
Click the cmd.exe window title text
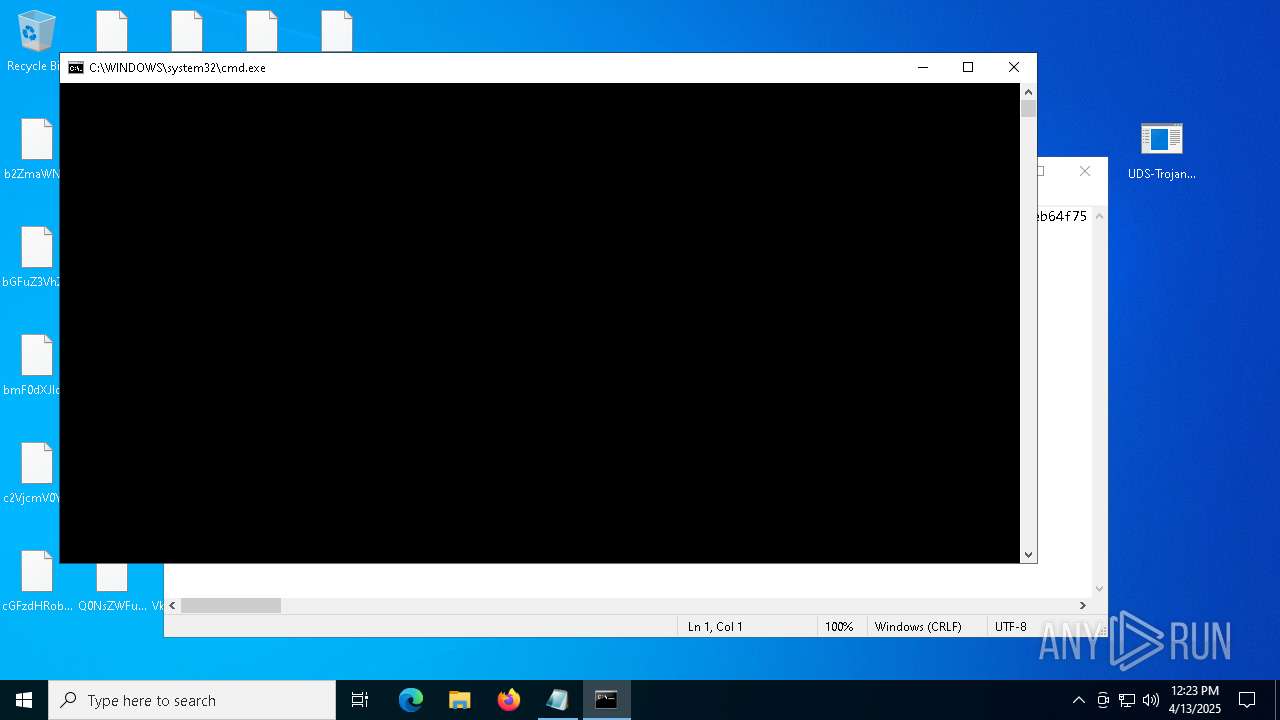(177, 68)
